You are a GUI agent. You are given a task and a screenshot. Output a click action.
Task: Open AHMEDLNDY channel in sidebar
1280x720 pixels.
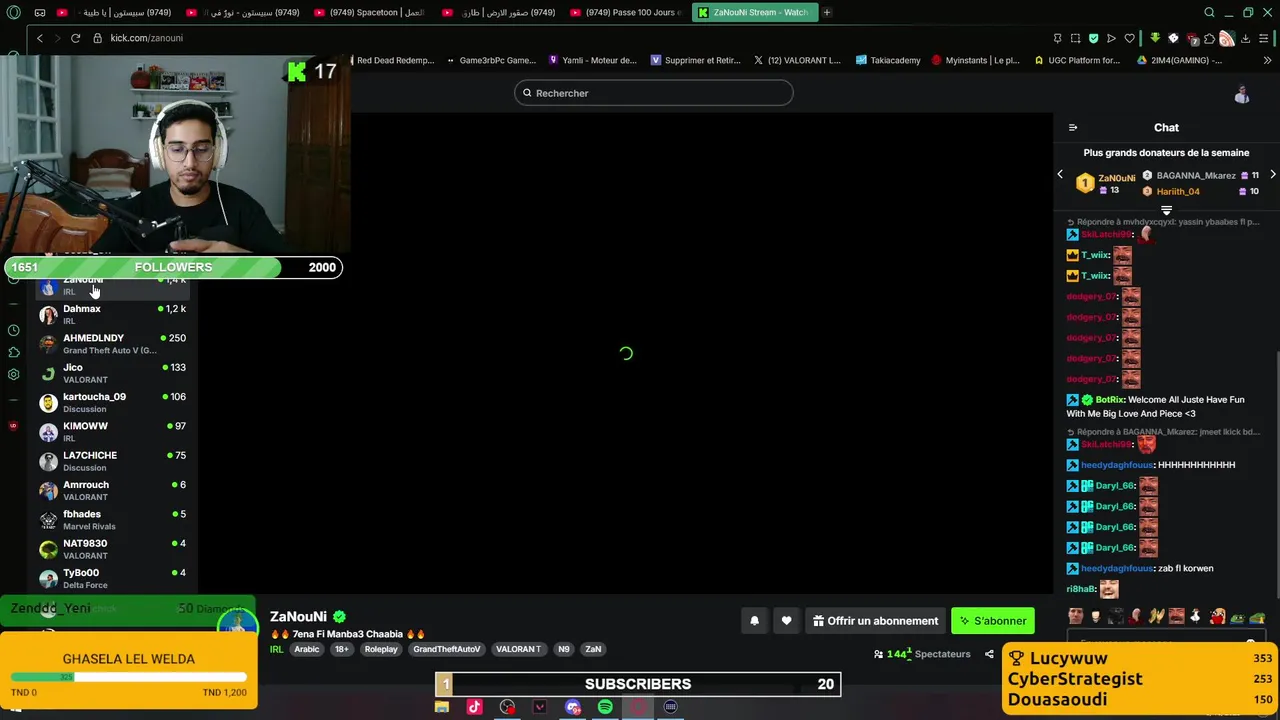113,344
